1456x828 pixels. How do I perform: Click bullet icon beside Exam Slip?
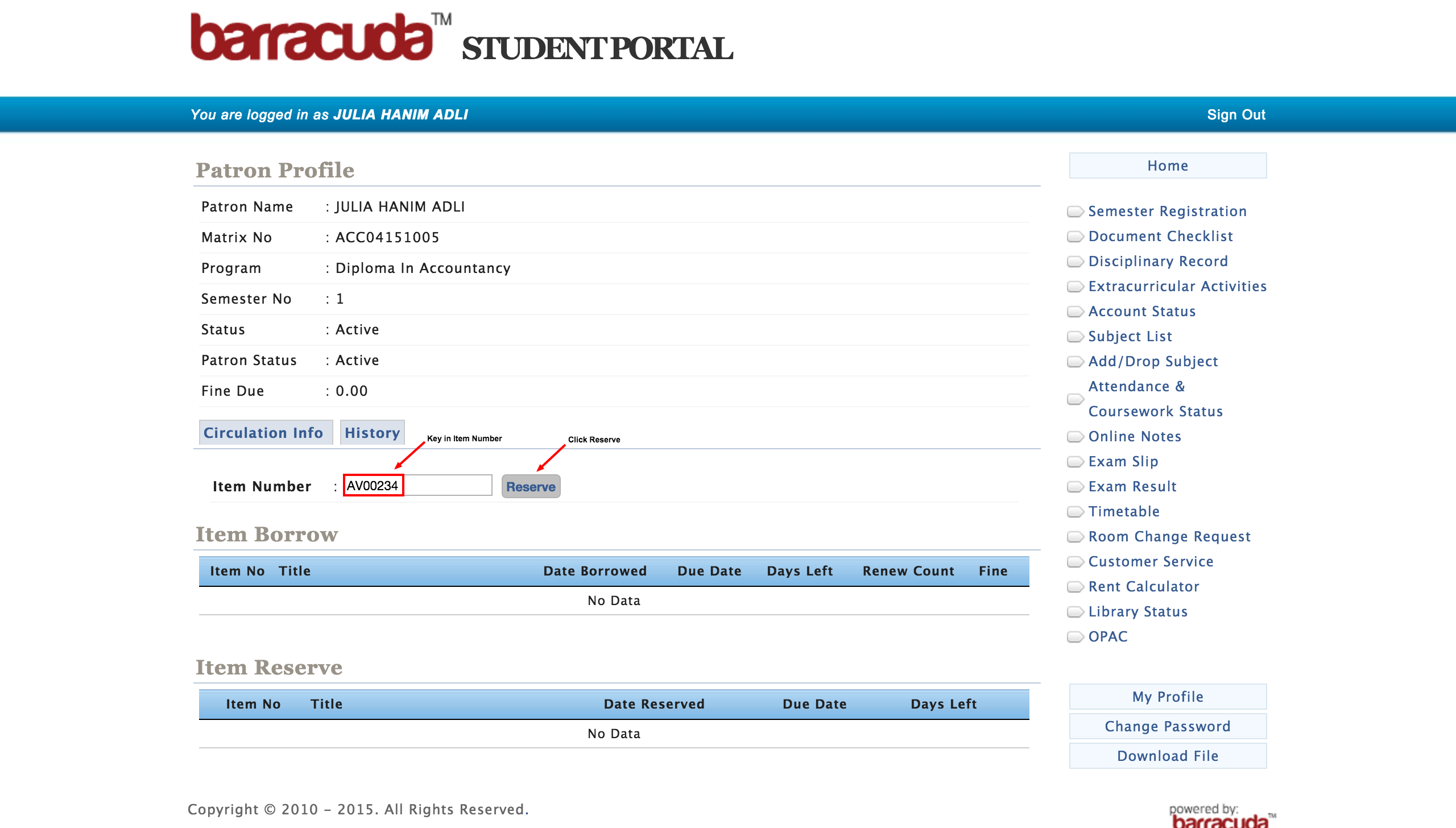click(1075, 462)
